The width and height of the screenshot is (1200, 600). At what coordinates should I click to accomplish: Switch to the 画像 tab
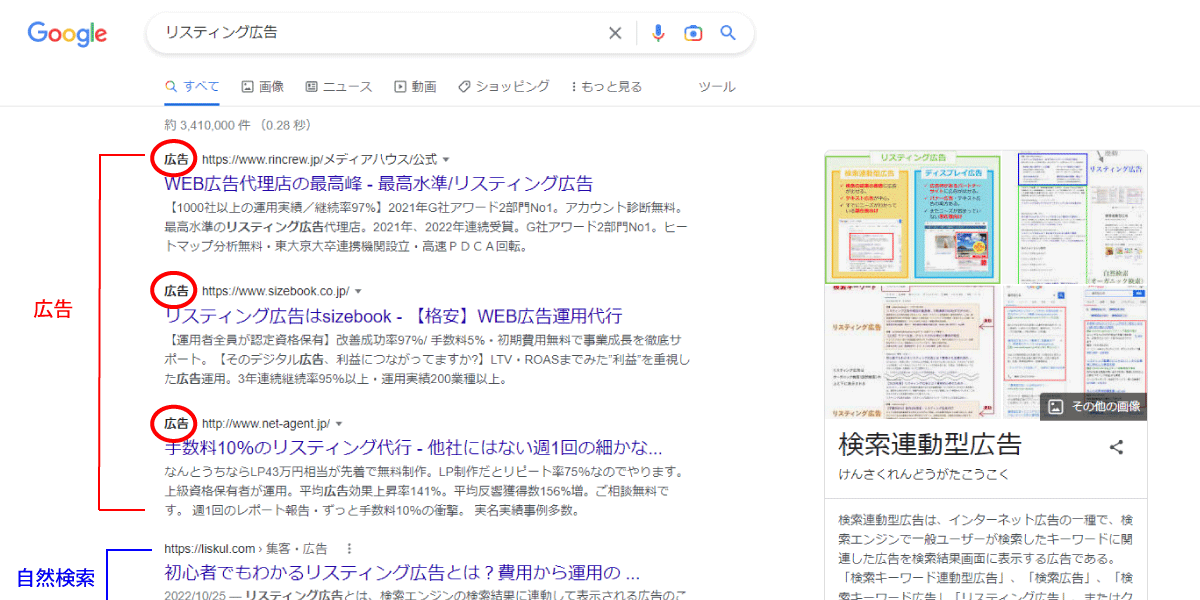coord(263,87)
